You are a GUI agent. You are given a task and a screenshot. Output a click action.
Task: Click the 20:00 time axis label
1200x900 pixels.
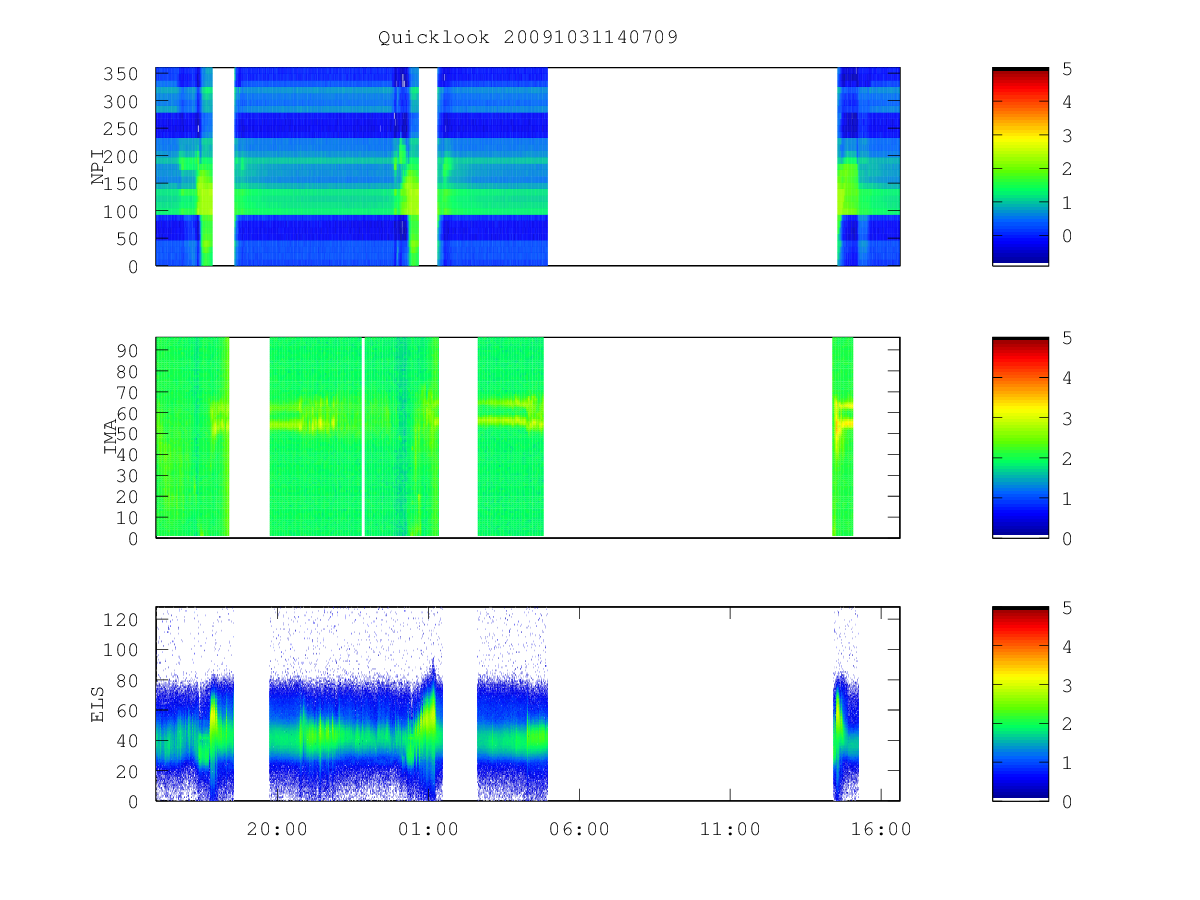pyautogui.click(x=277, y=829)
